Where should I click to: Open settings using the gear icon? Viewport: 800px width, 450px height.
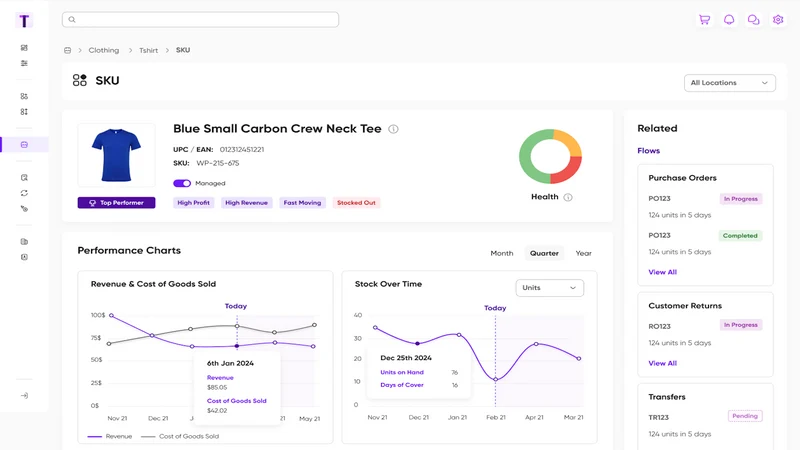[x=778, y=20]
